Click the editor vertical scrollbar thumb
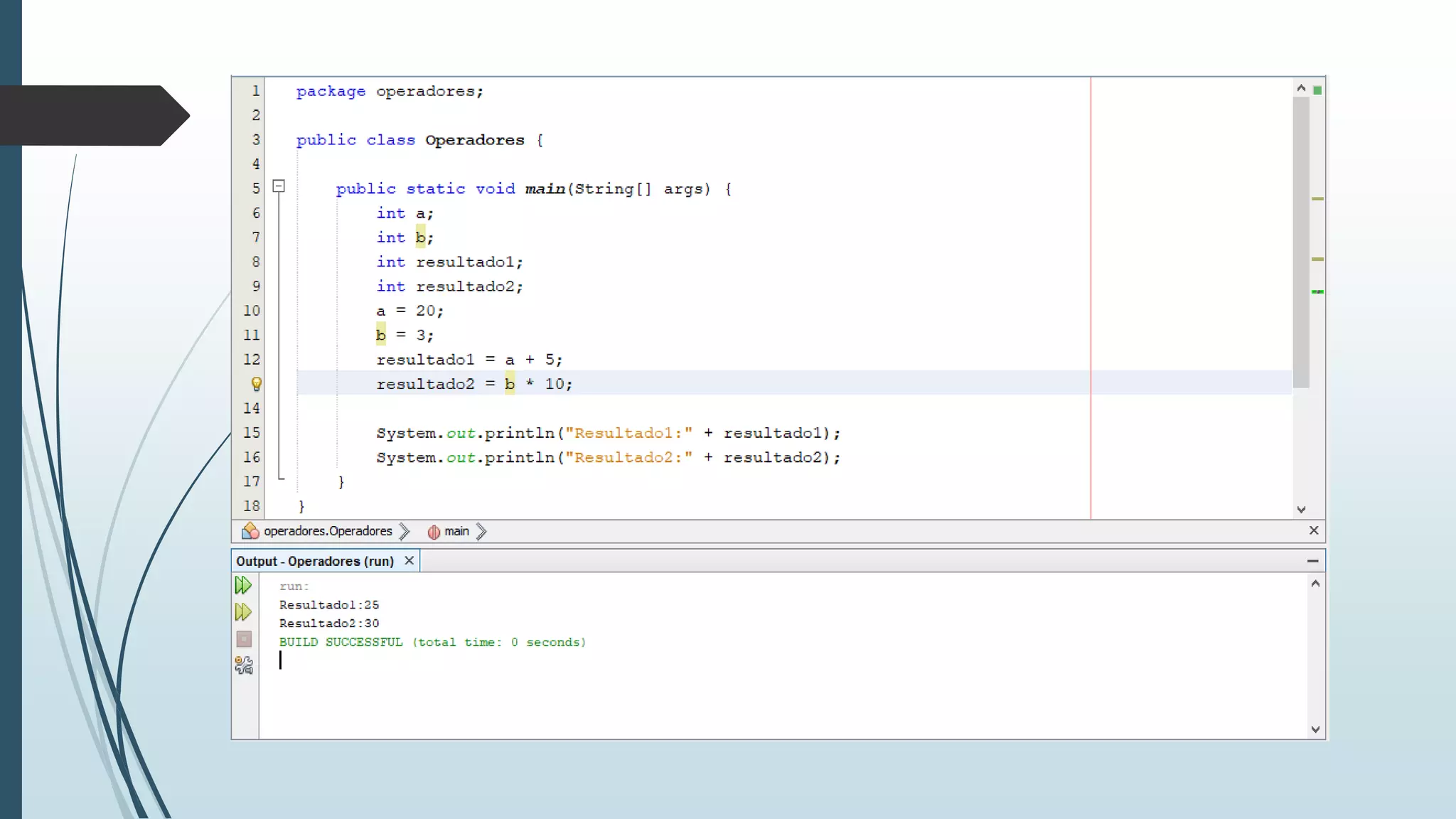 [x=1301, y=242]
